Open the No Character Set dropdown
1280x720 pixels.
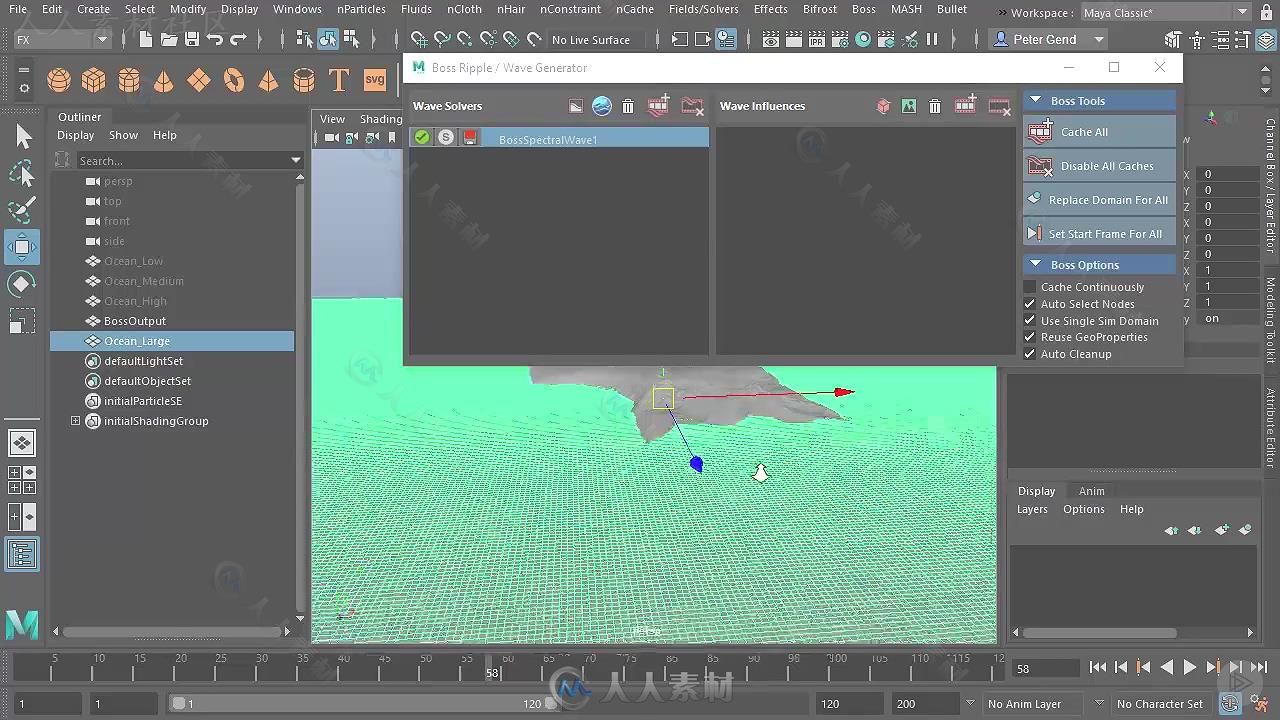(1161, 704)
